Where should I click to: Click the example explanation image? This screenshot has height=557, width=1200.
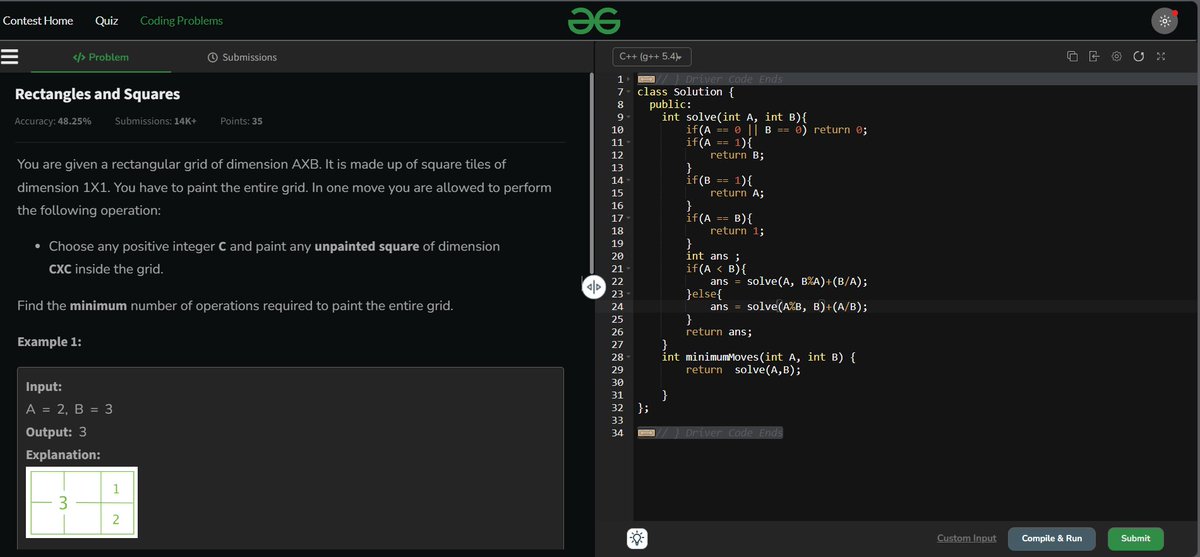[82, 503]
